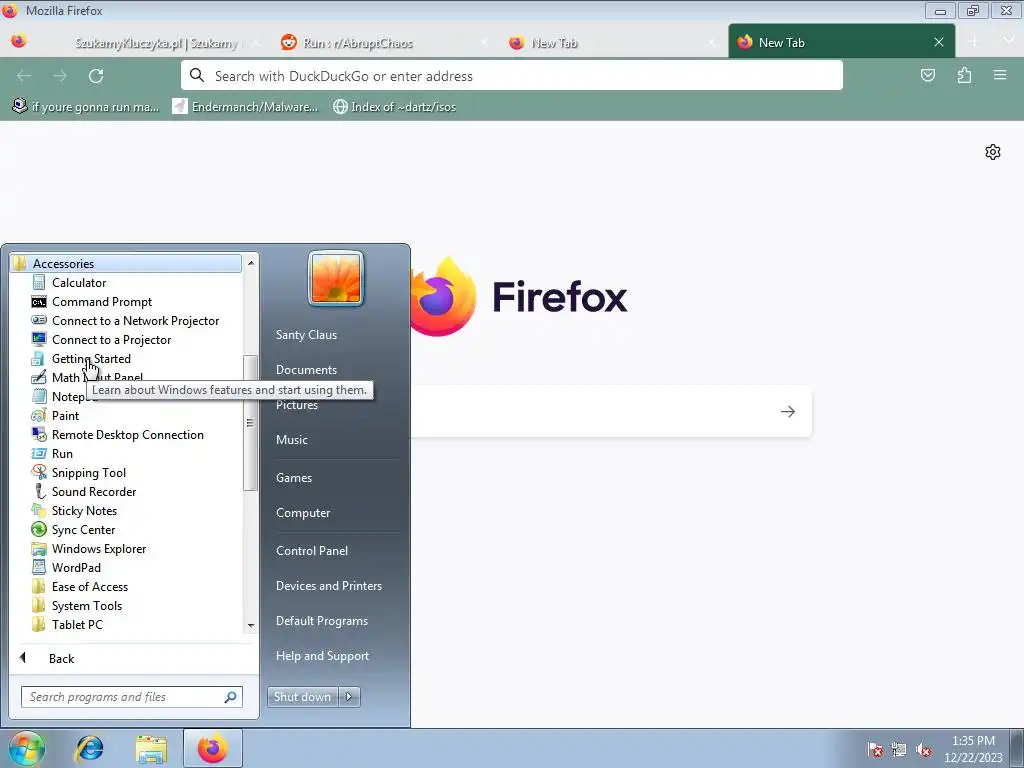Click the volume tray icon
The height and width of the screenshot is (768, 1024).
(923, 750)
